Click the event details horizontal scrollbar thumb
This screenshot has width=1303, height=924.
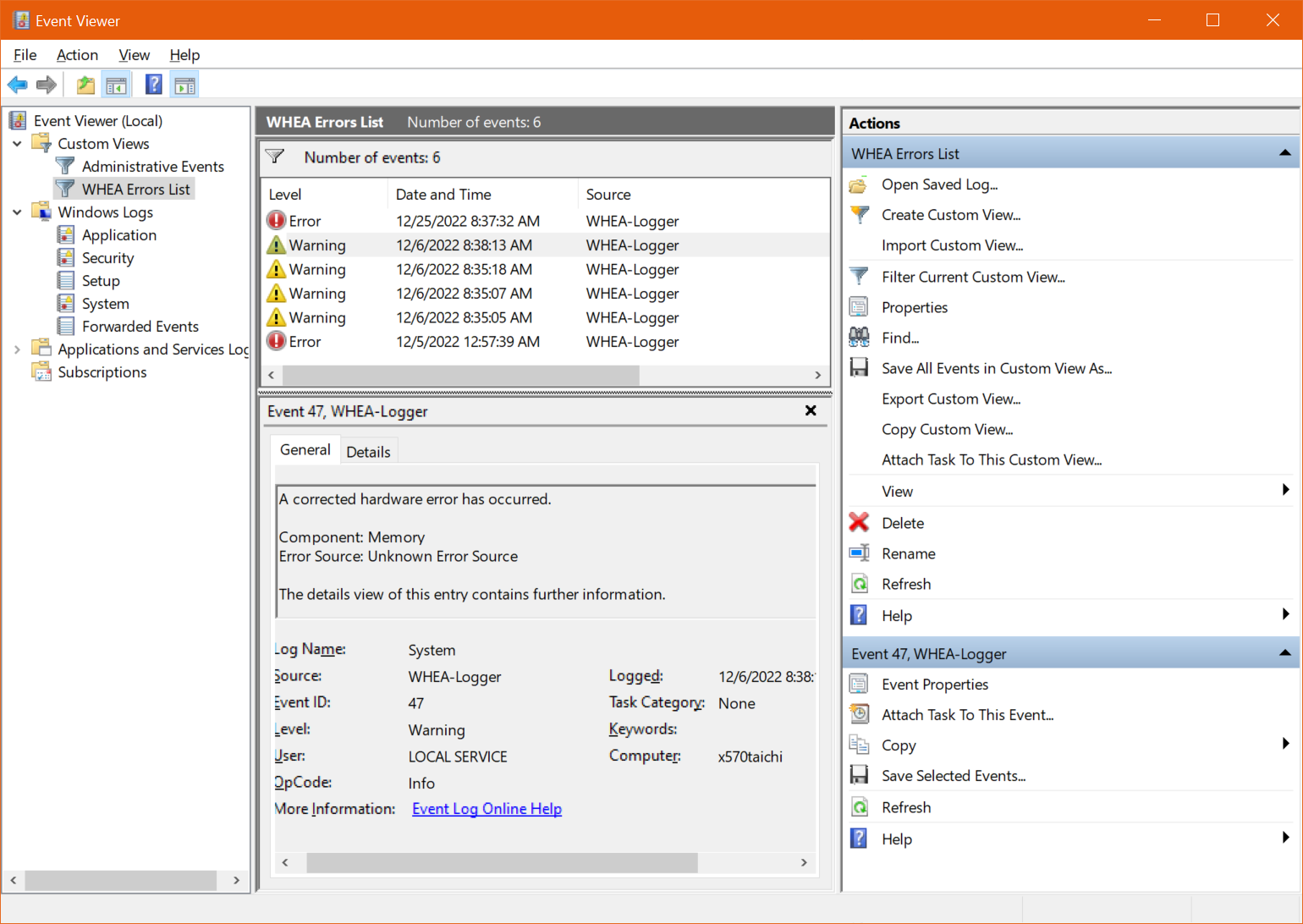tap(502, 862)
